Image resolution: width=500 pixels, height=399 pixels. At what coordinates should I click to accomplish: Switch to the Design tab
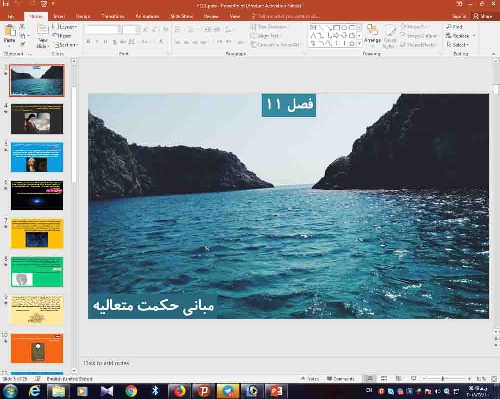click(83, 16)
